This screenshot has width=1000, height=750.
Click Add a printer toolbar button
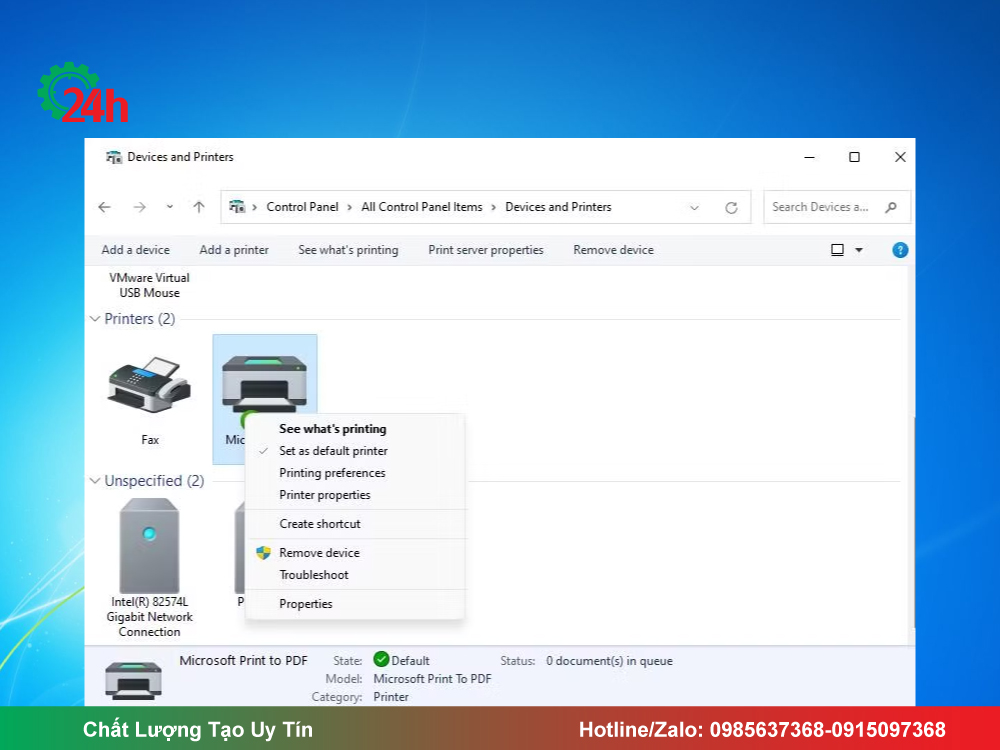234,250
